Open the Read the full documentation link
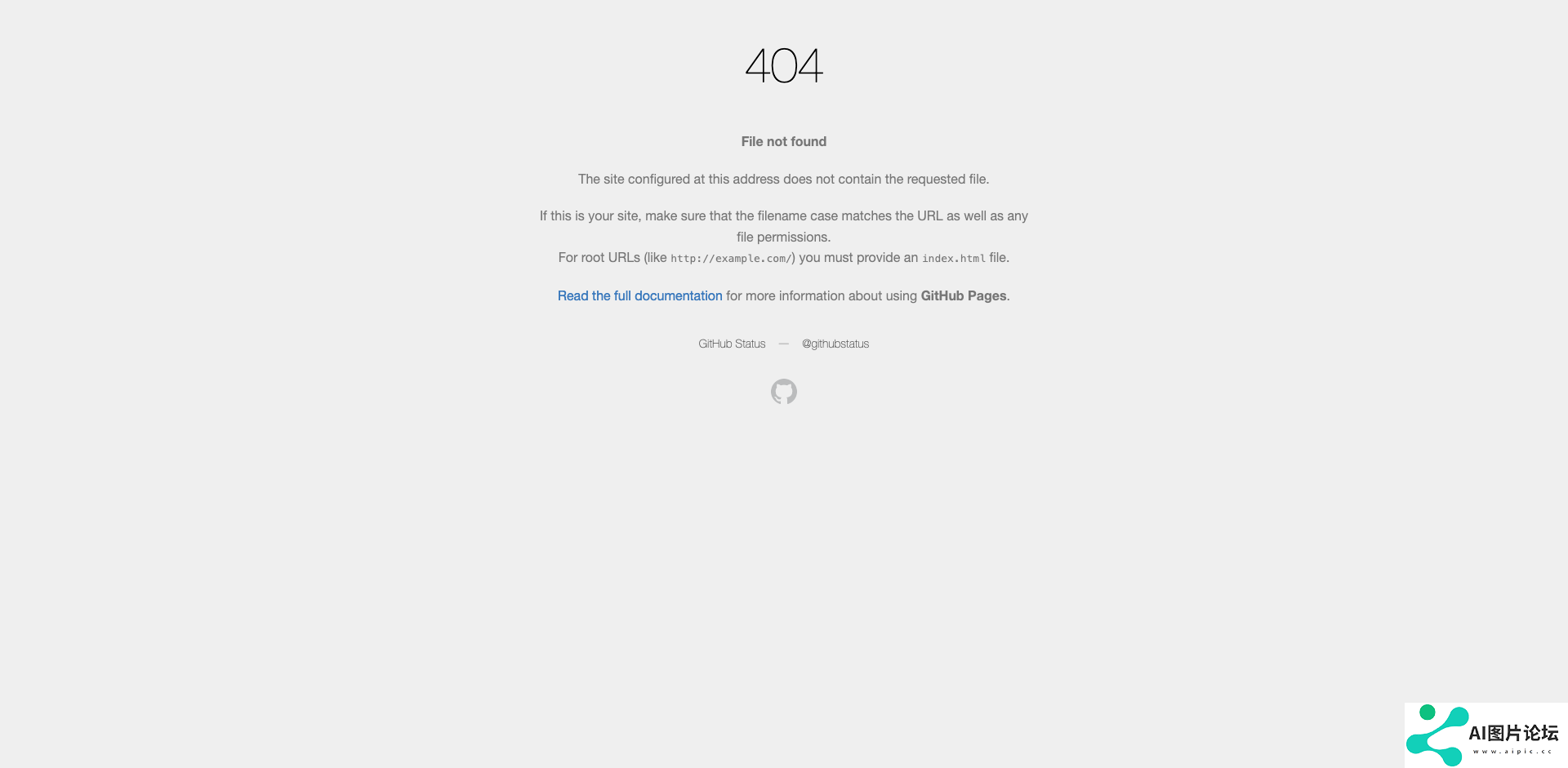This screenshot has width=1568, height=768. coord(639,295)
